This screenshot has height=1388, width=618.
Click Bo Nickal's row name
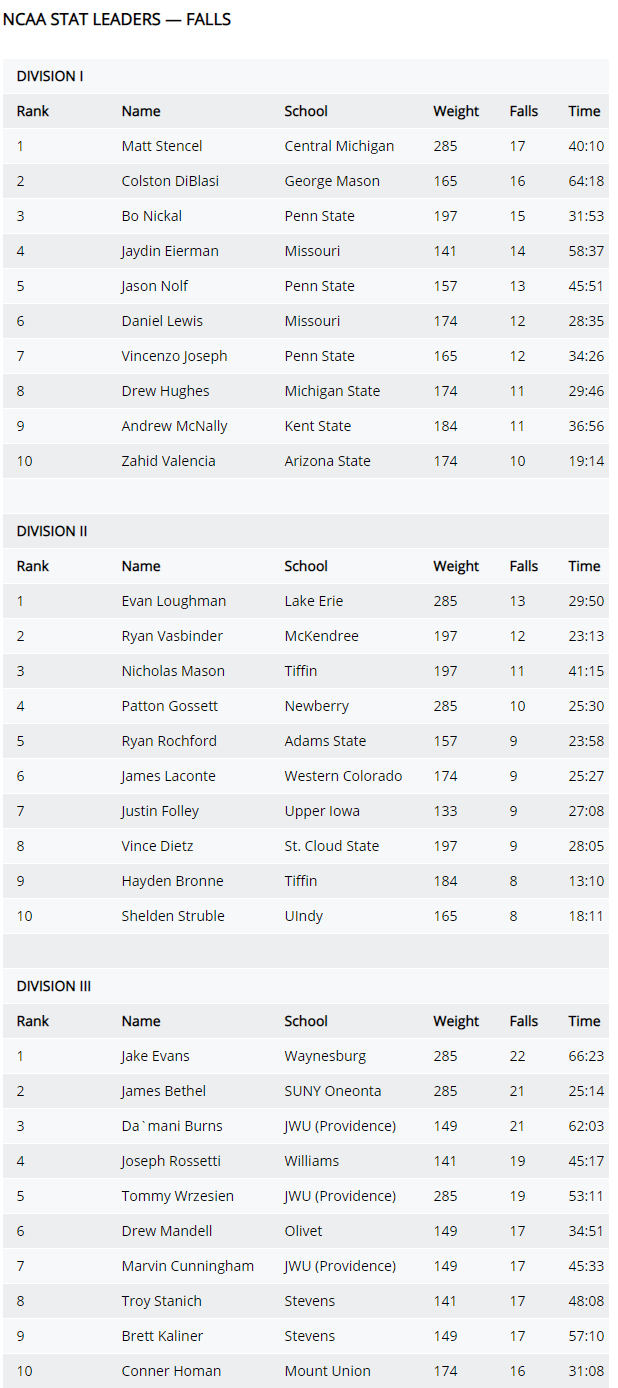152,216
